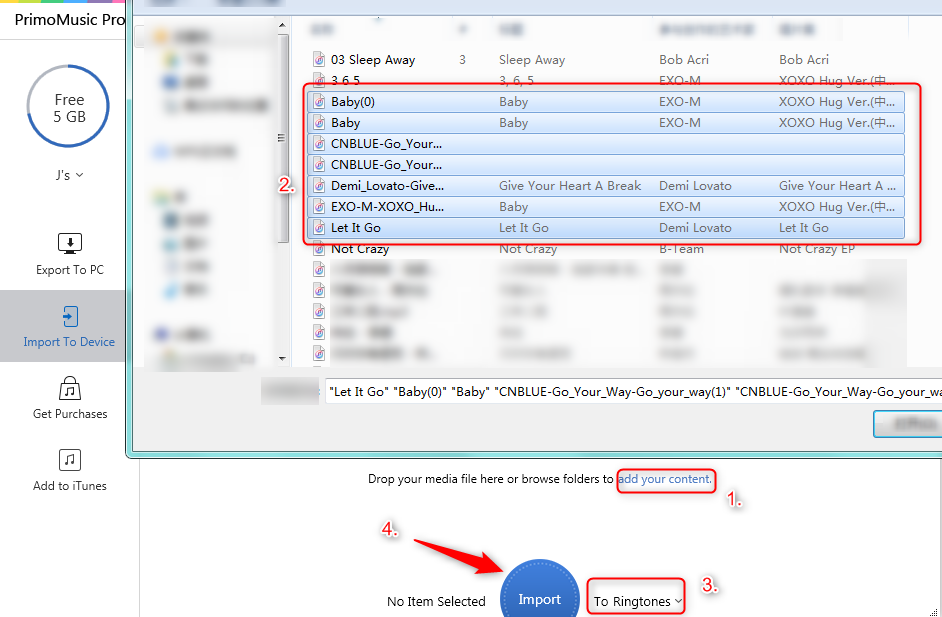Open the Get Purchases section
This screenshot has width=942, height=617.
[x=70, y=398]
